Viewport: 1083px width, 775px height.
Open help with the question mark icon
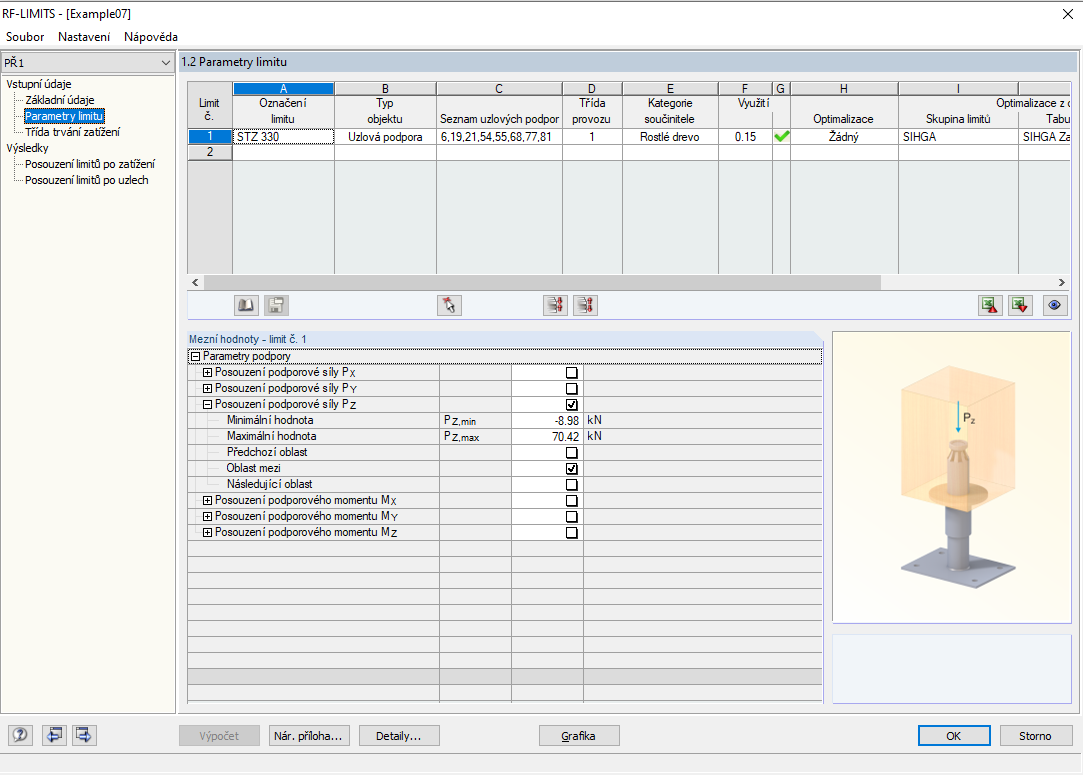[x=20, y=735]
